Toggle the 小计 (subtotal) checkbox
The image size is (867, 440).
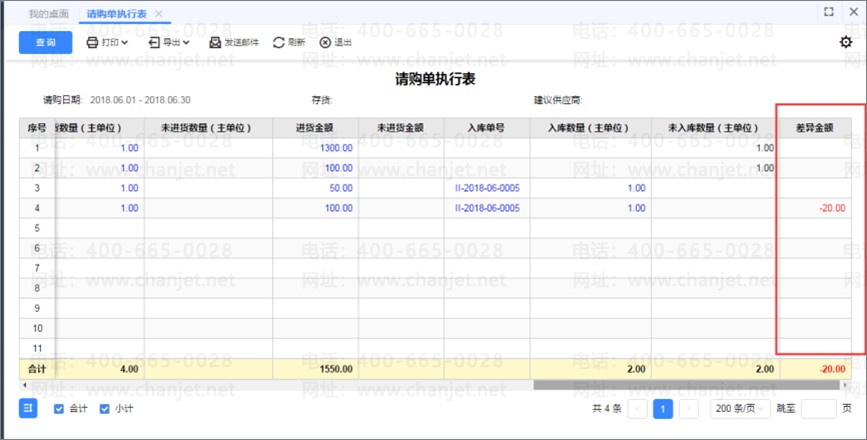105,409
